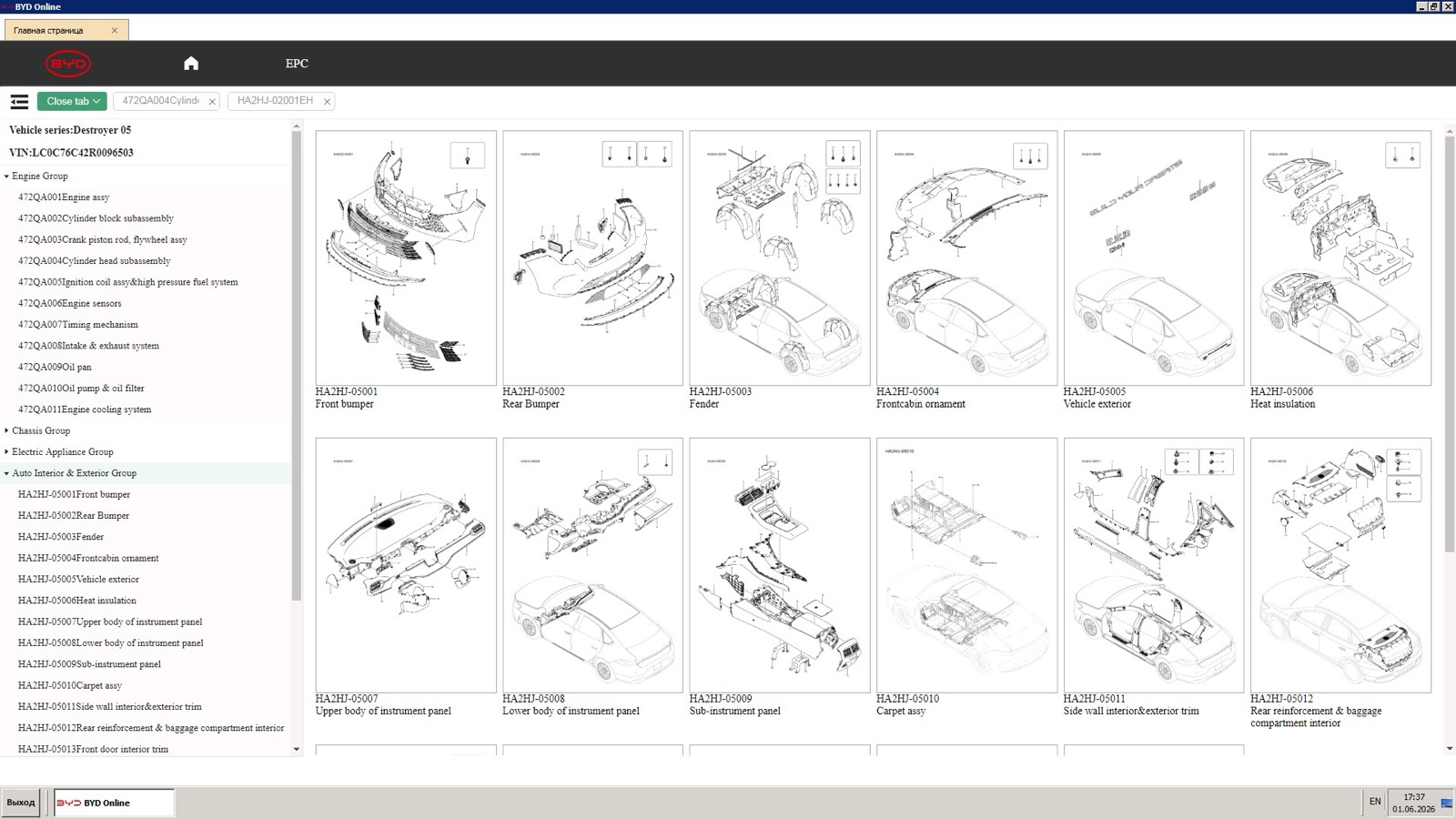Collapse the Engine Group tree node
This screenshot has height=819, width=1456.
(x=6, y=177)
